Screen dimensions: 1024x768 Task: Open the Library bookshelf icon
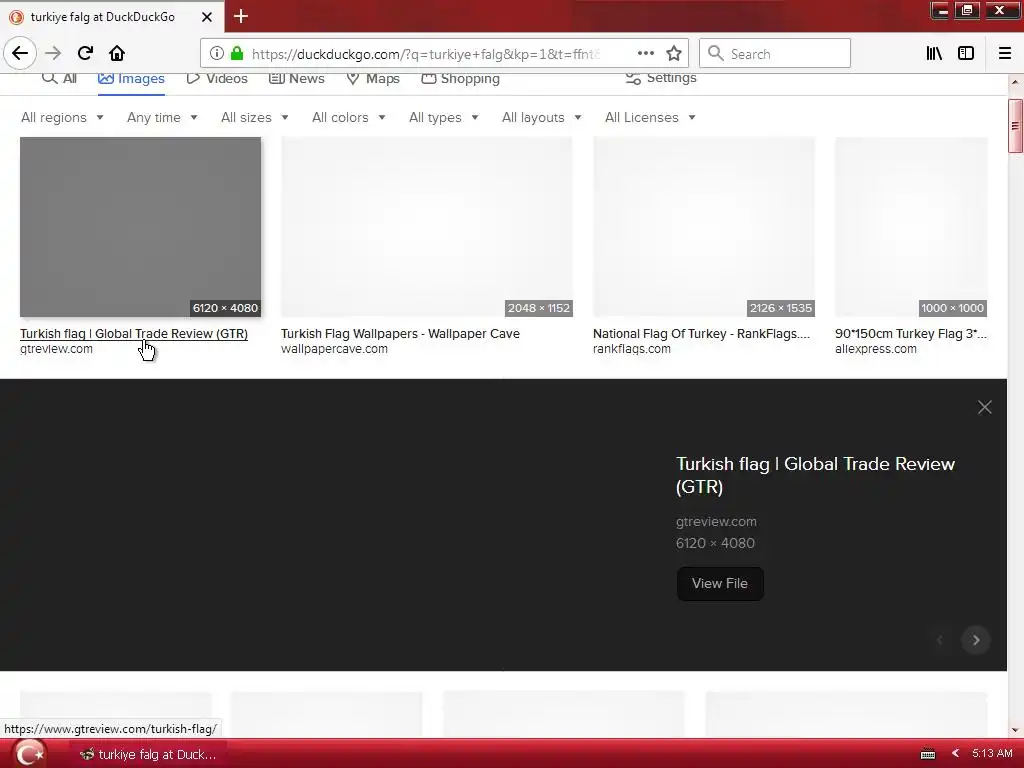[x=934, y=53]
